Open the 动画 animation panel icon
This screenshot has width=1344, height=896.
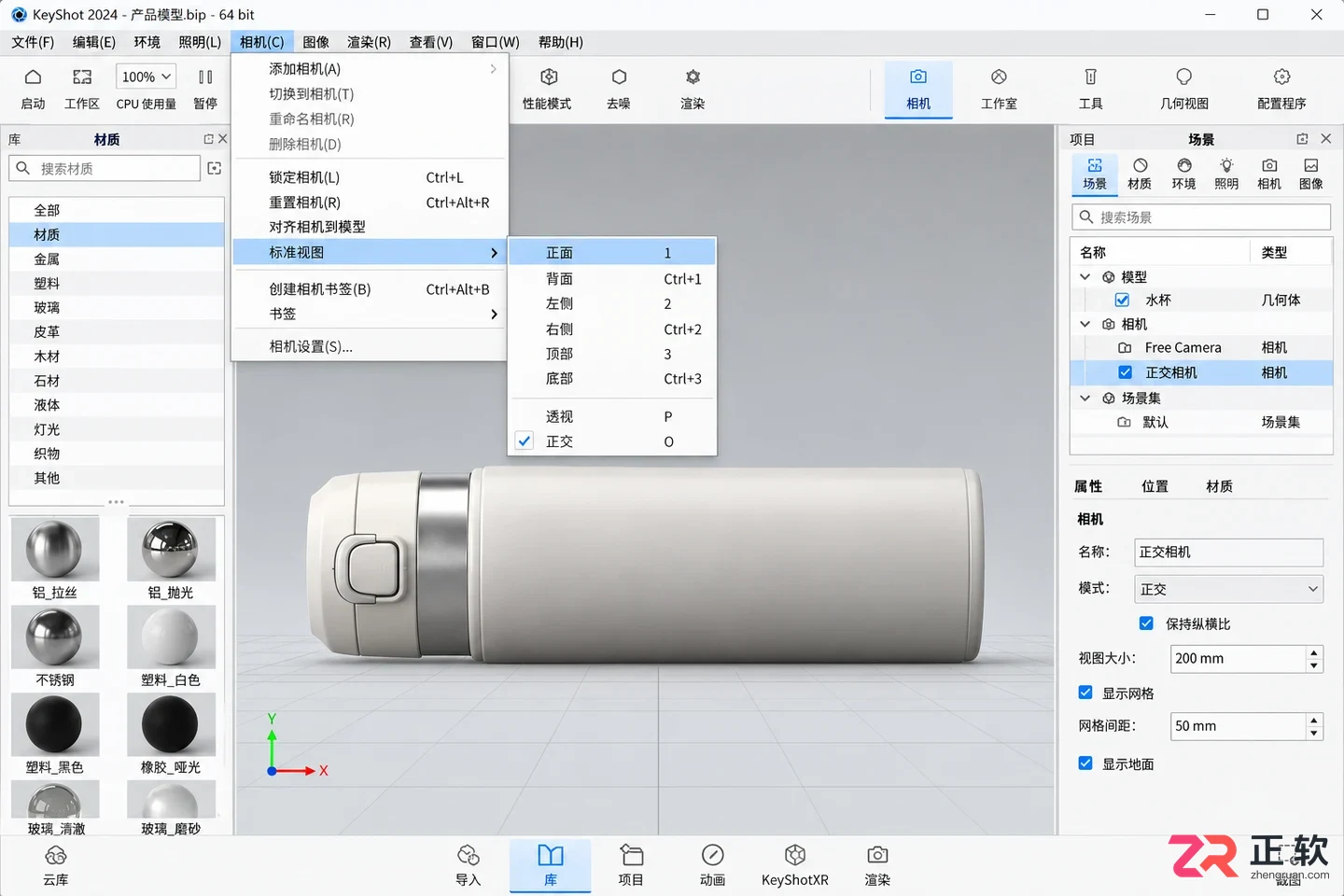click(x=712, y=856)
